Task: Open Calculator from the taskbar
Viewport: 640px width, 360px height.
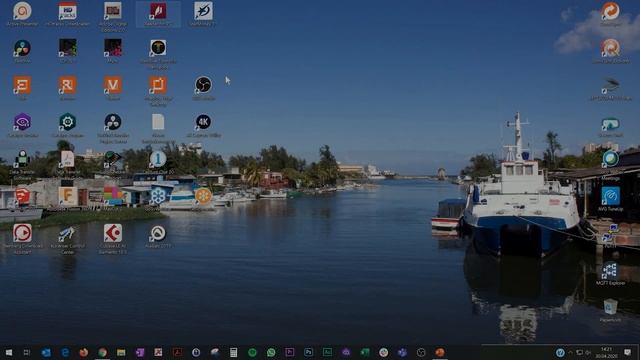Action: [x=233, y=352]
